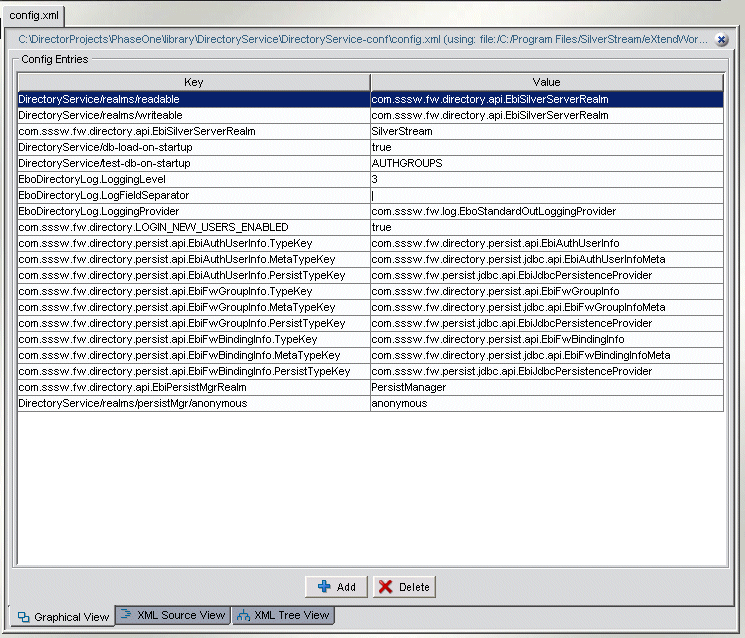Select the EbiFwGroupInfo.MetaTypeKey key
The image size is (745, 638).
tap(194, 307)
